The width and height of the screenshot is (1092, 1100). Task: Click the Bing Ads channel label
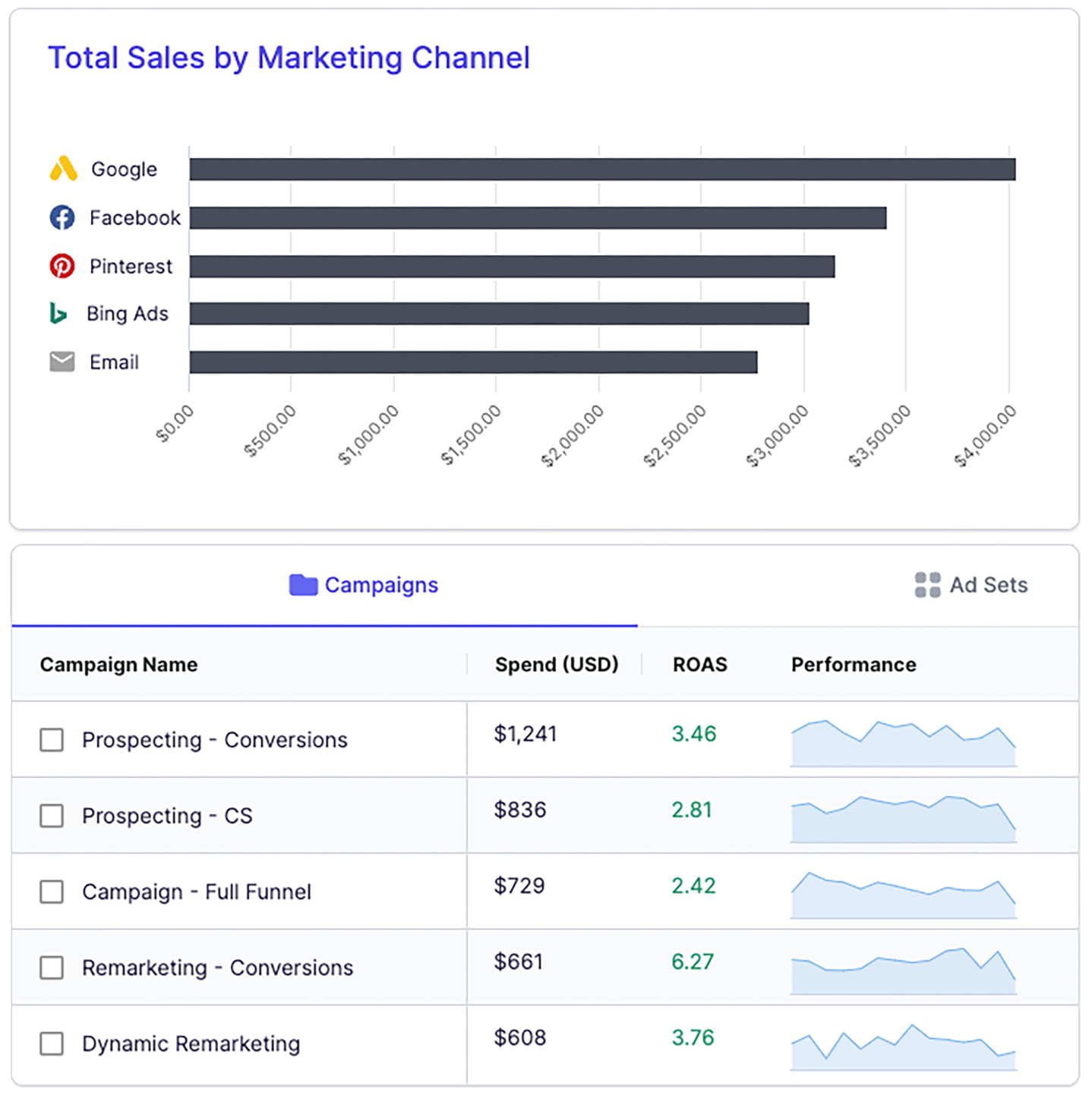(x=128, y=314)
